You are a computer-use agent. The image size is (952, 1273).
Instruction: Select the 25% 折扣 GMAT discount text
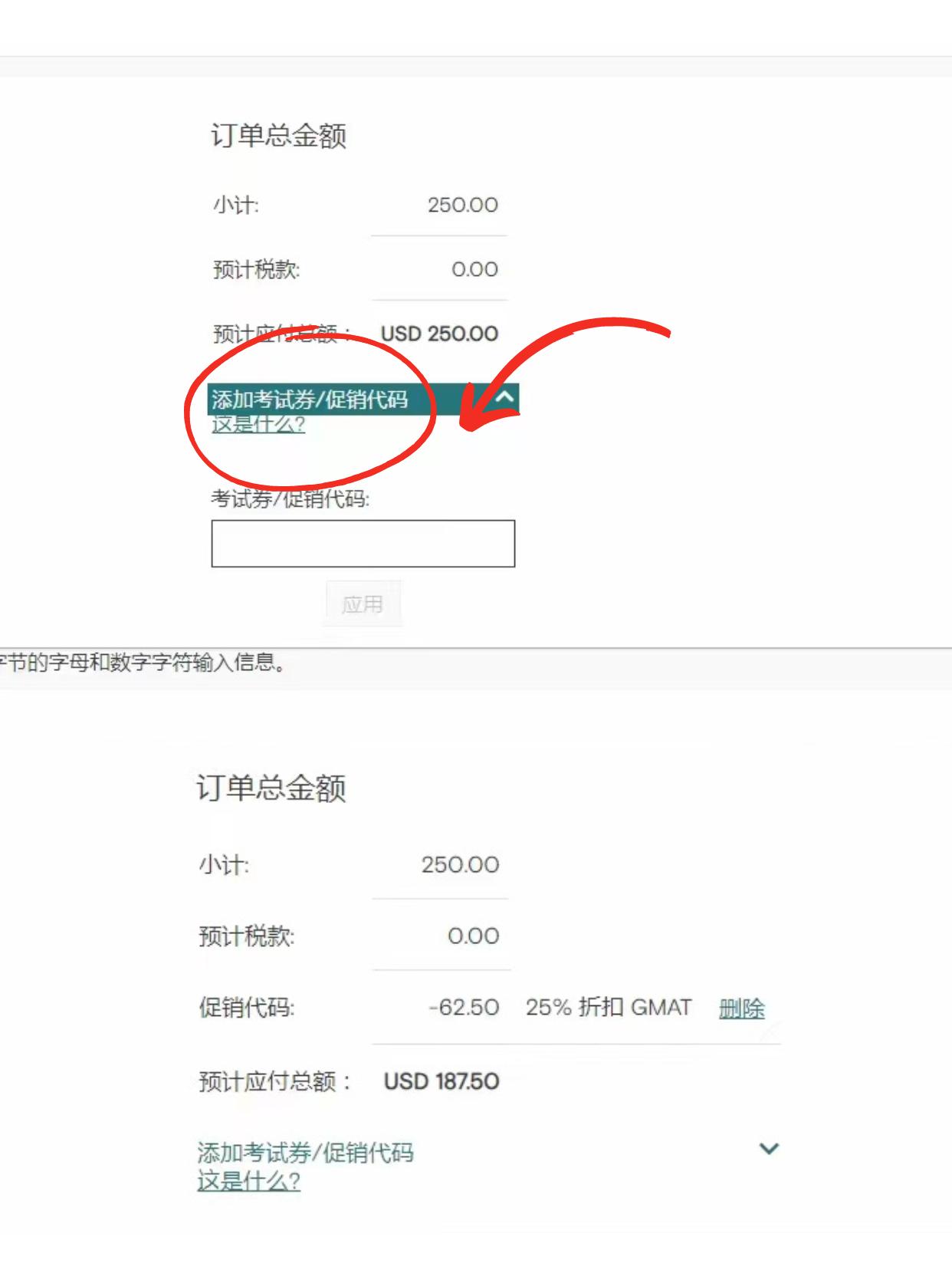[609, 1007]
